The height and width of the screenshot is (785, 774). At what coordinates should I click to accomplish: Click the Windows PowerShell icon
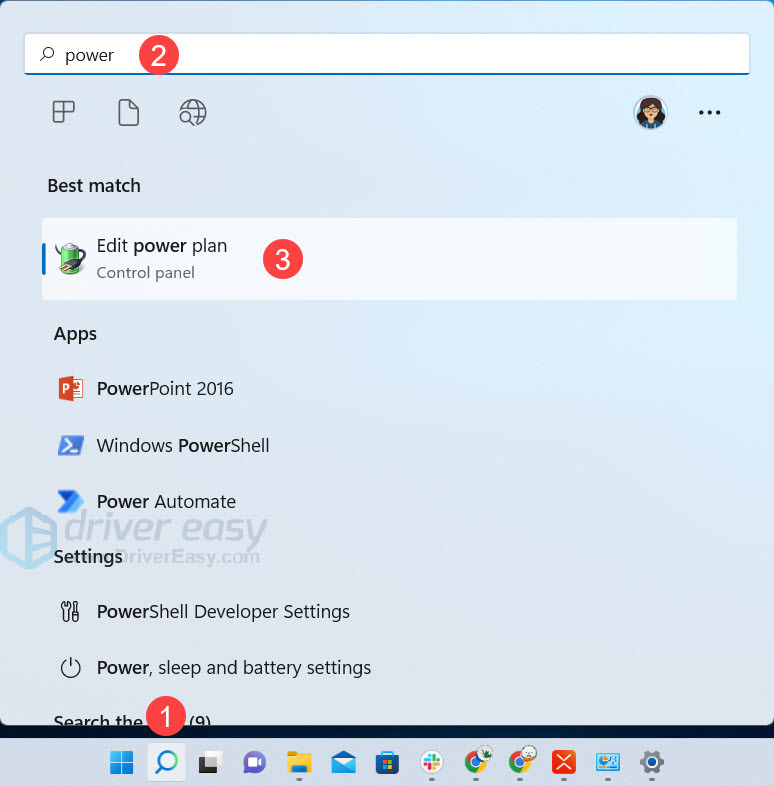(71, 445)
